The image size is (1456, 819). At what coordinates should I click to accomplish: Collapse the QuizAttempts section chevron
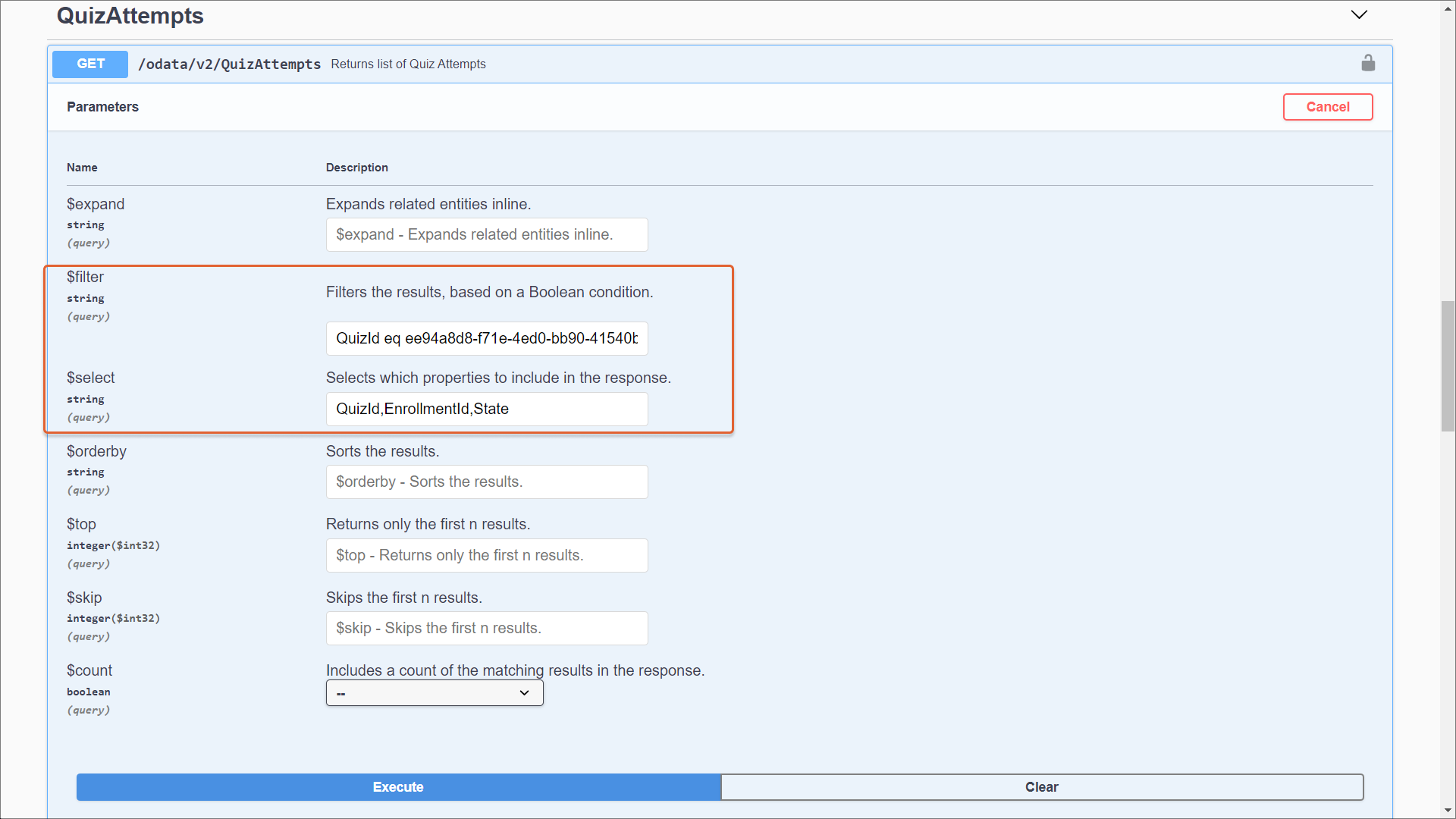(1359, 15)
